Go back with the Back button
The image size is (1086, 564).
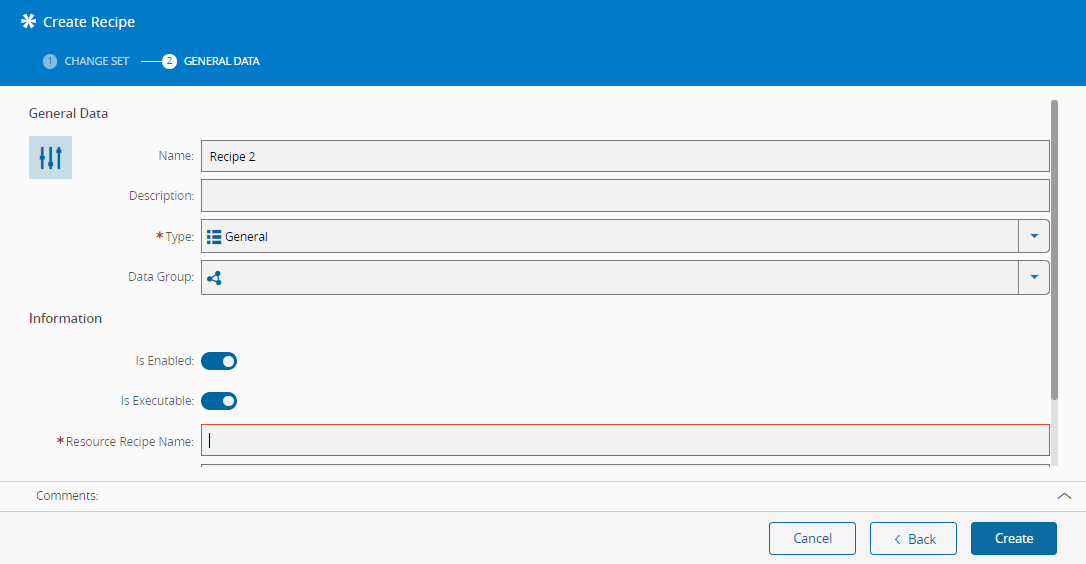(x=914, y=538)
